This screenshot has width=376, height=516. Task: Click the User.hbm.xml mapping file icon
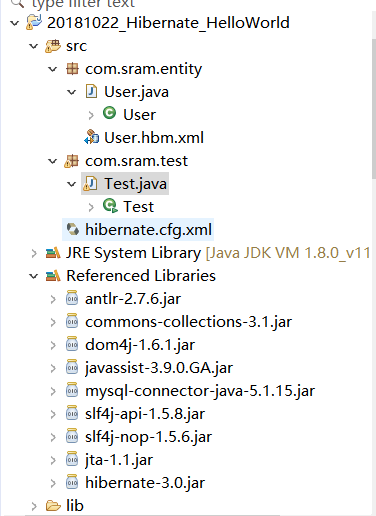point(91,137)
